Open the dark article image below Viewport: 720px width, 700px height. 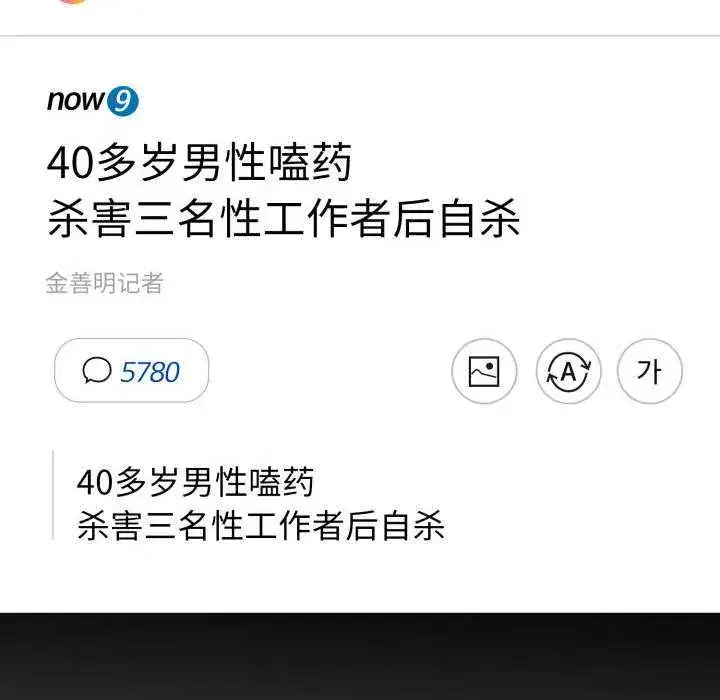click(360, 656)
